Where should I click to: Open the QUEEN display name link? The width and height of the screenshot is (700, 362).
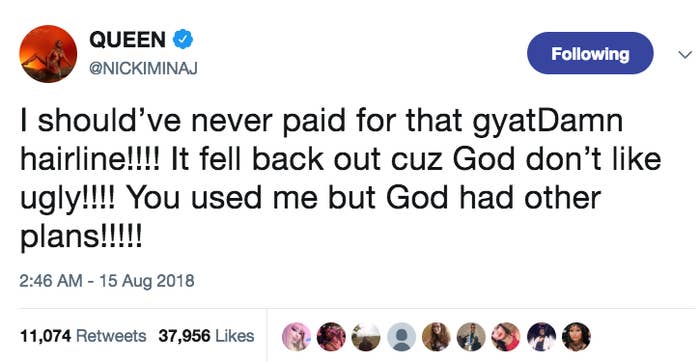click(x=127, y=40)
